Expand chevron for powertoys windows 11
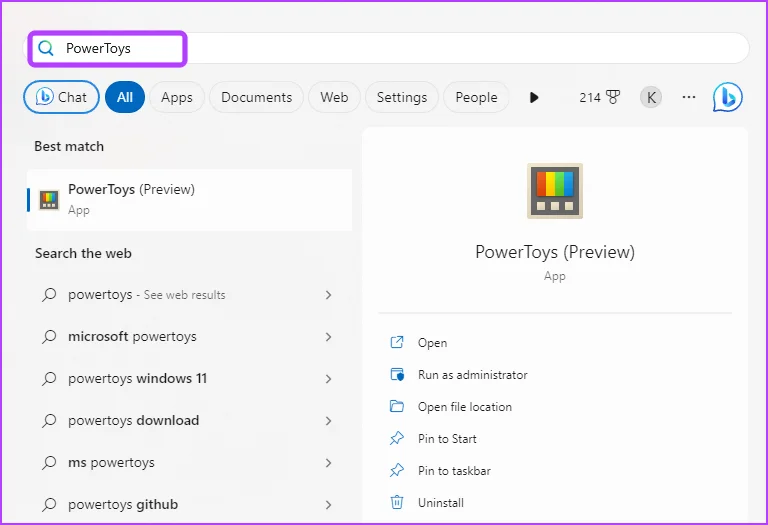Viewport: 768px width, 525px height. (329, 379)
